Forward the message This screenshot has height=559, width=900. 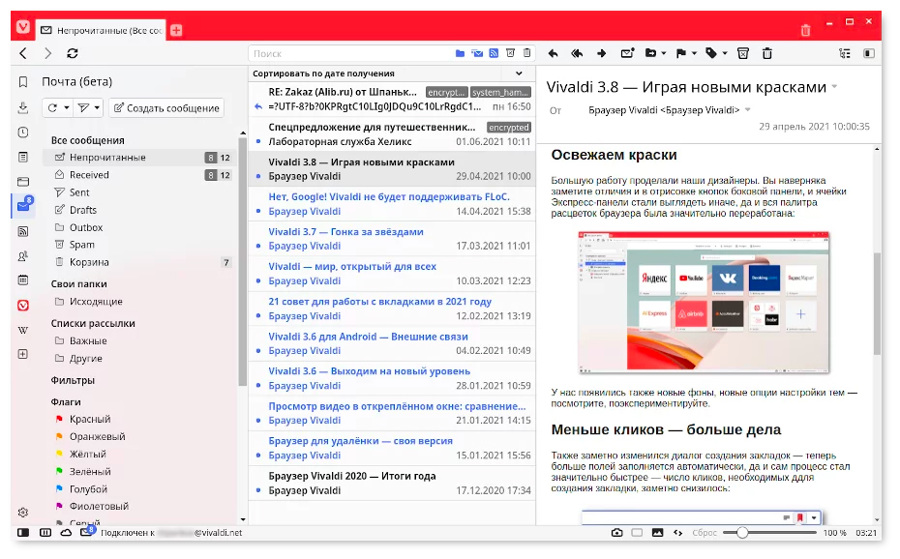pyautogui.click(x=602, y=53)
